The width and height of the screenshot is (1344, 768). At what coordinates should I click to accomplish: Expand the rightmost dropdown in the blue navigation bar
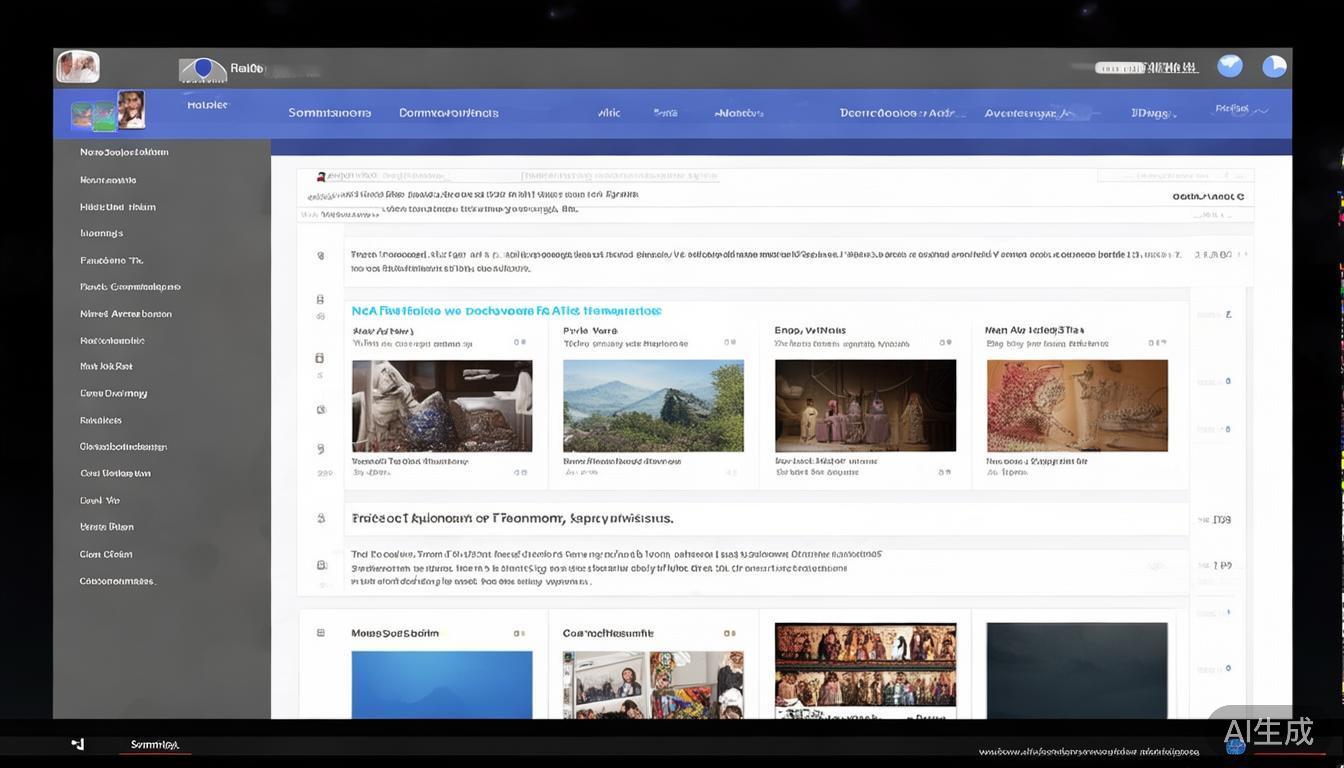(1241, 110)
